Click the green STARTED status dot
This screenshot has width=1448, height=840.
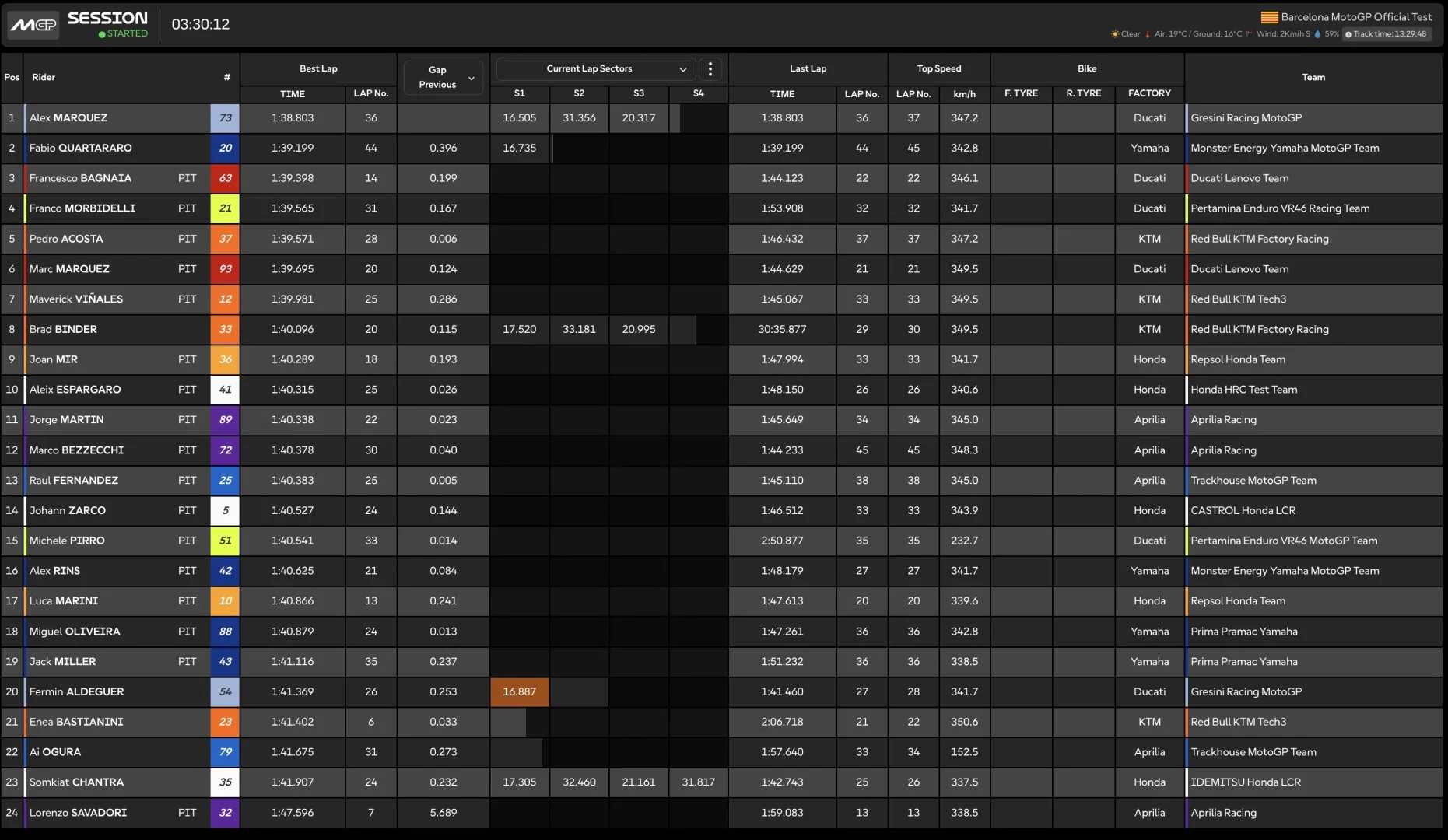(102, 34)
